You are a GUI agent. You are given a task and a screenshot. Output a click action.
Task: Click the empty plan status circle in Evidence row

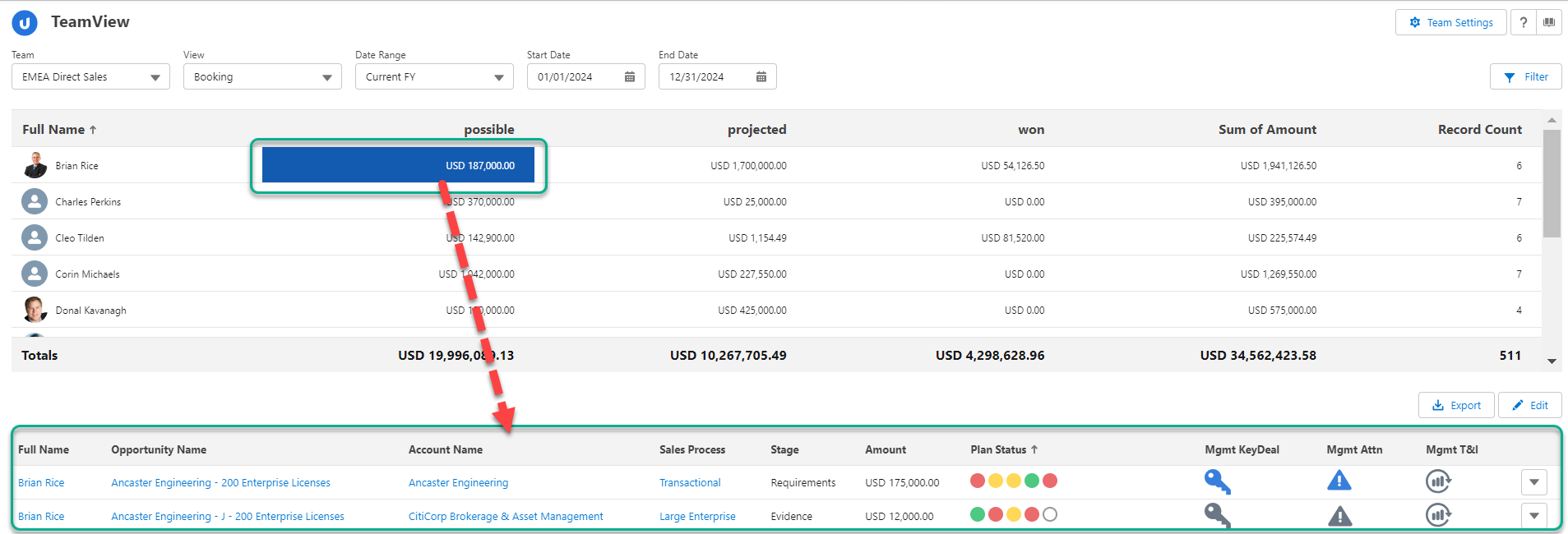pos(1050,514)
